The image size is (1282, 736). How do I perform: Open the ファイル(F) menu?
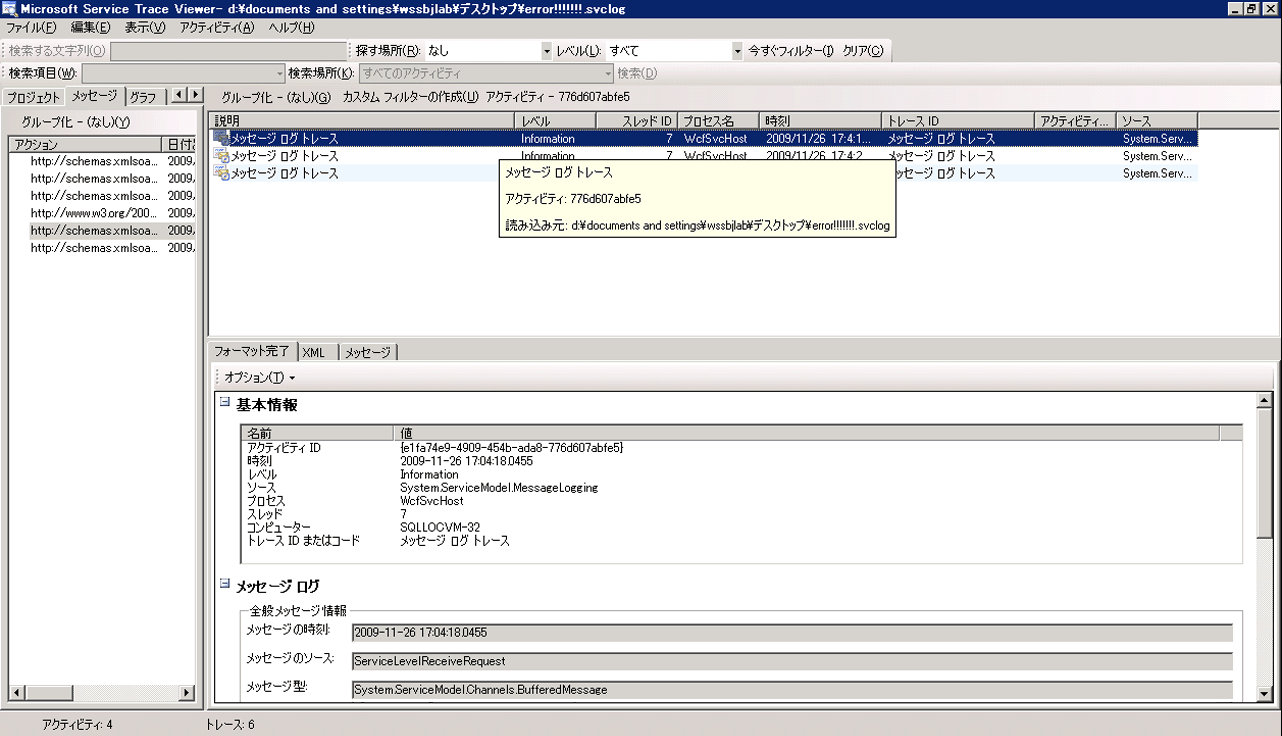pos(32,28)
